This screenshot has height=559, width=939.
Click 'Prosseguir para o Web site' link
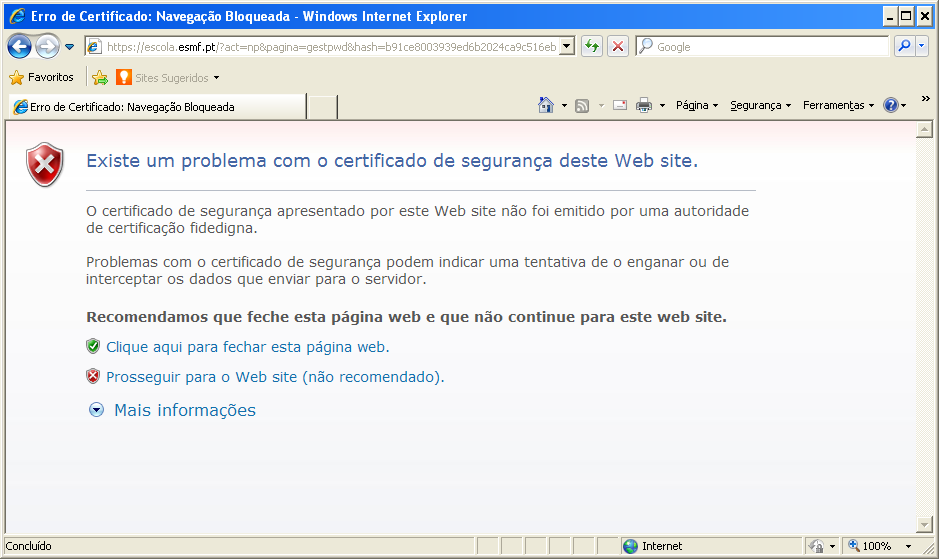(x=274, y=377)
